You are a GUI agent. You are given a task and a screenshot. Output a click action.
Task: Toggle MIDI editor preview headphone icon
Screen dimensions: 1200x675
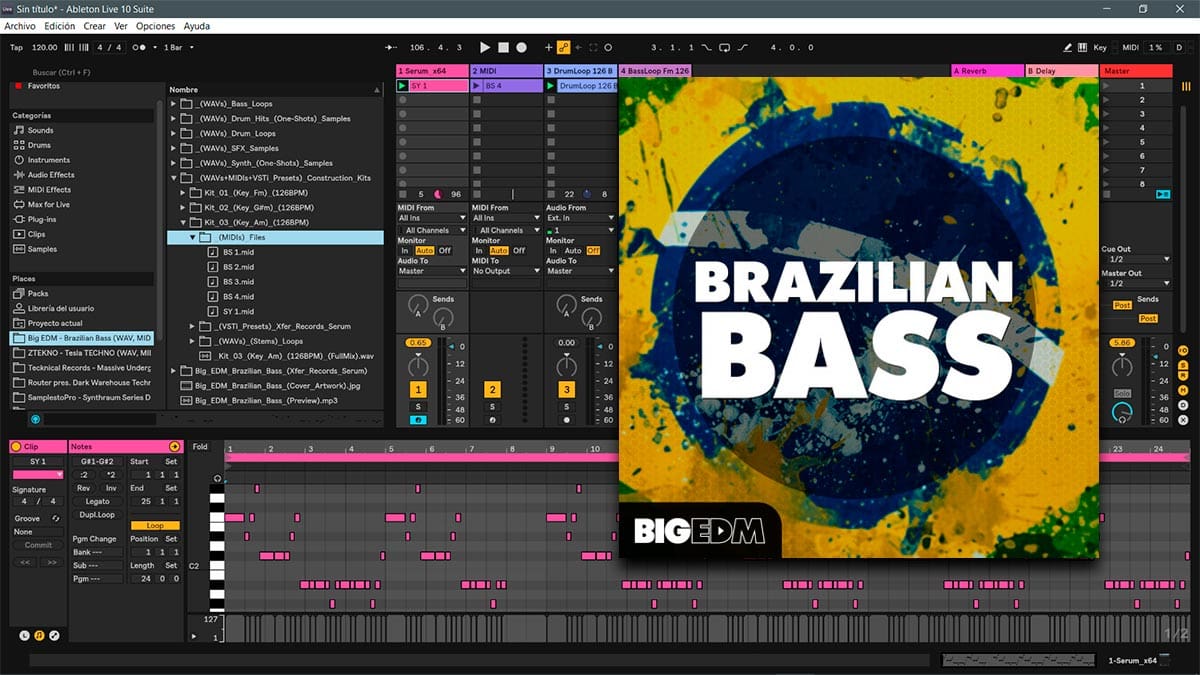(217, 478)
